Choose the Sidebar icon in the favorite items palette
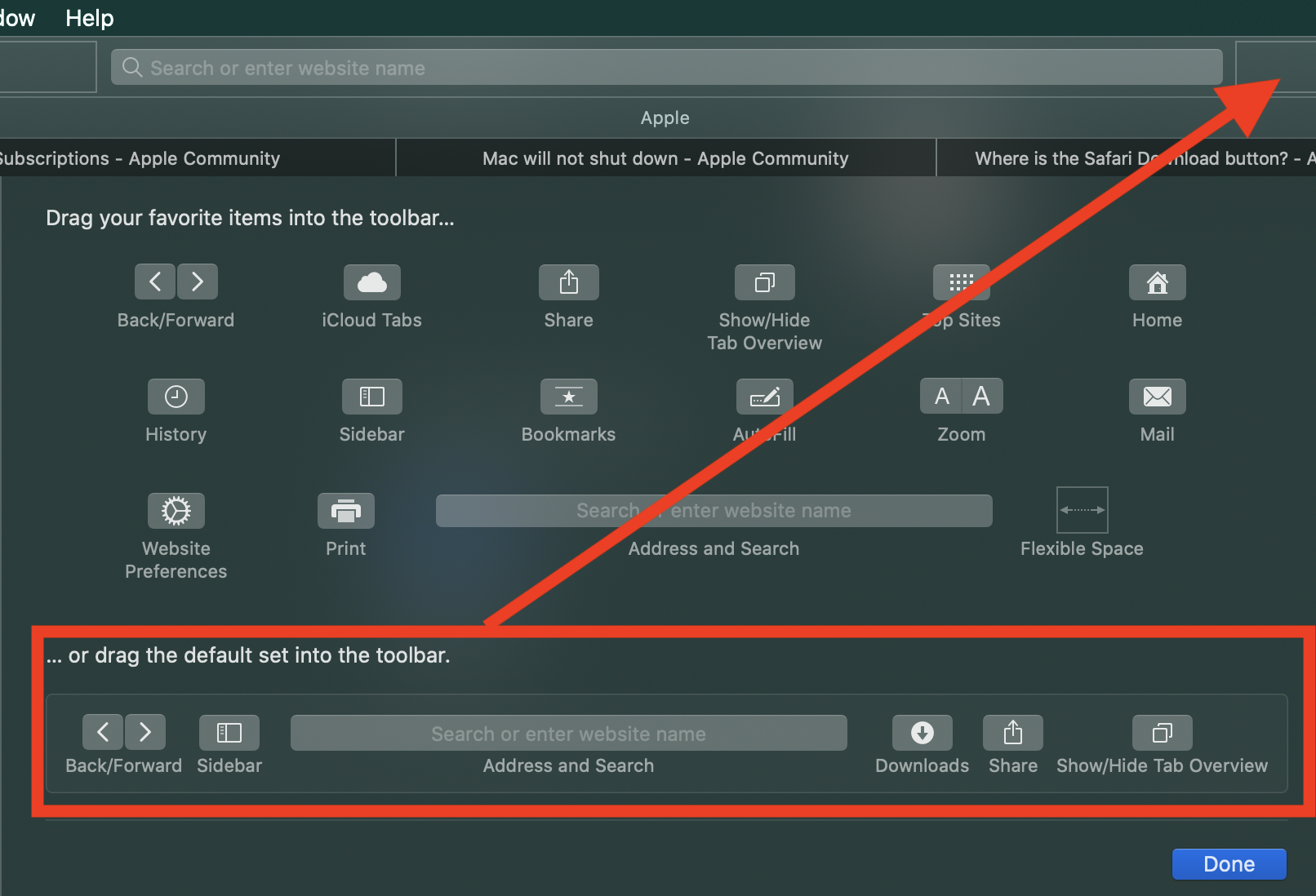 pos(372,397)
